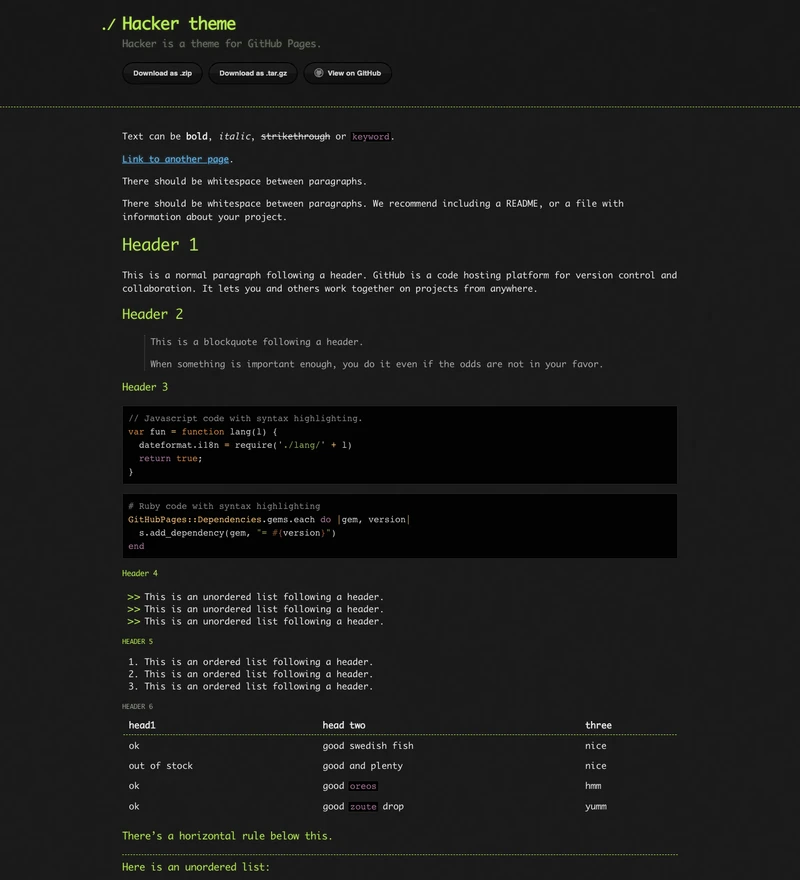Click the 'yumm' table cell
The height and width of the screenshot is (880, 800).
click(x=596, y=806)
